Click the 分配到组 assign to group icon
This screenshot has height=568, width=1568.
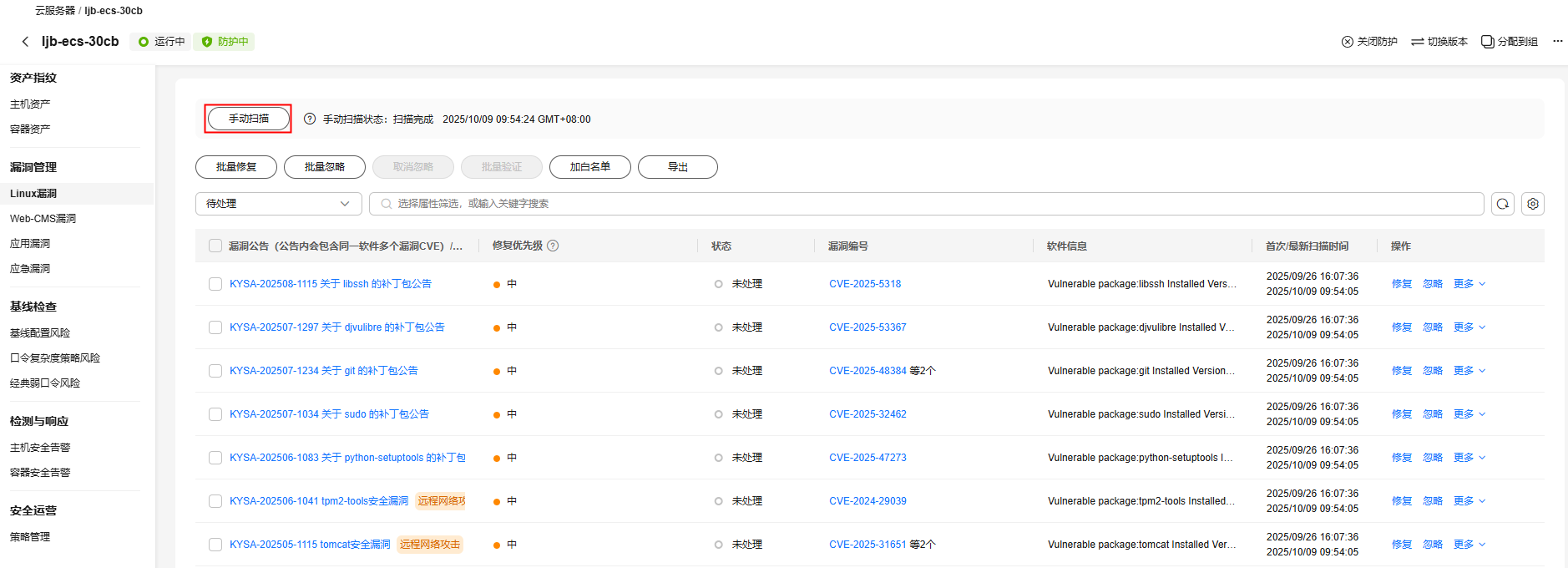[1487, 42]
